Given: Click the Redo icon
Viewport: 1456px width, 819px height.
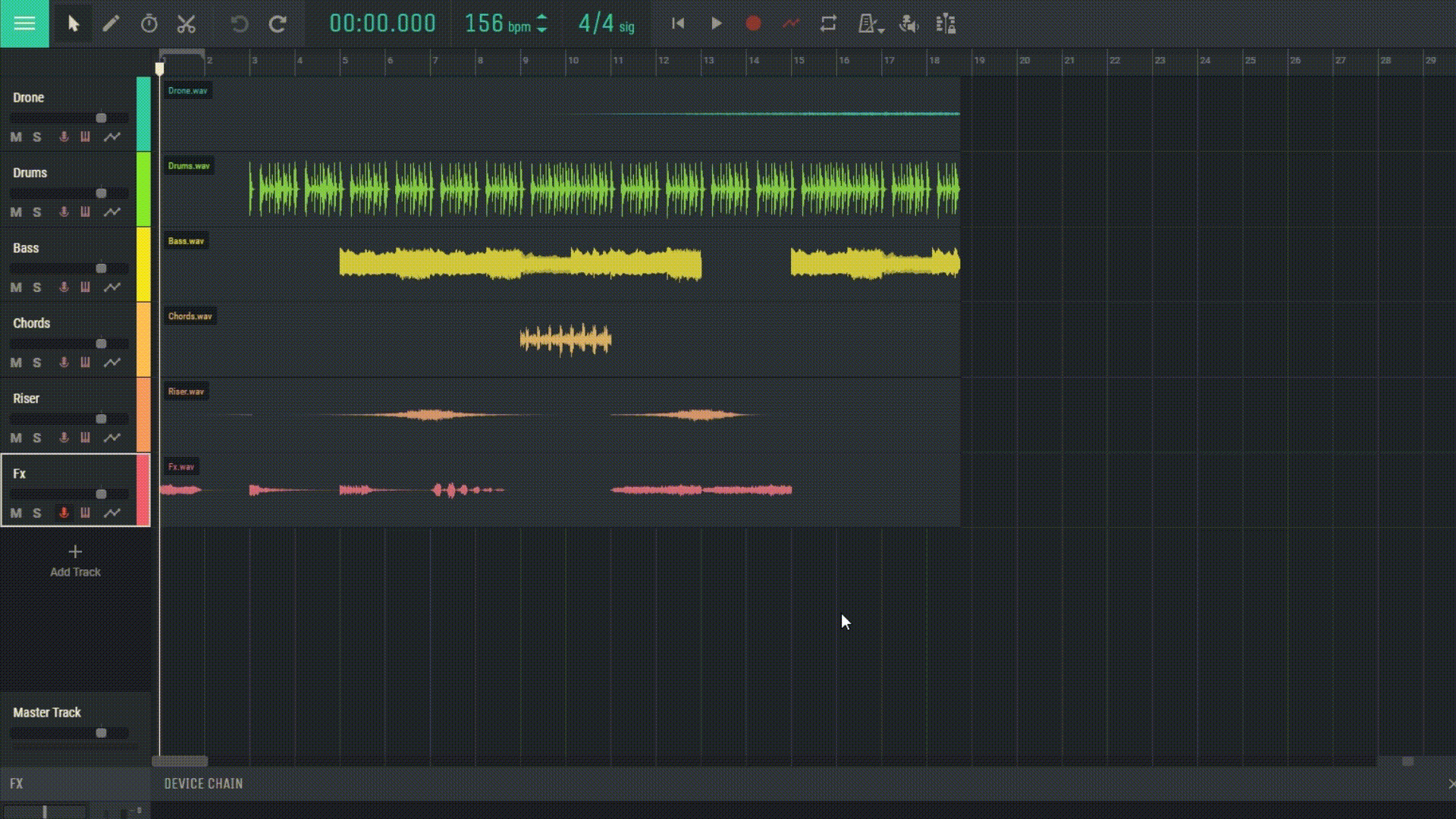Looking at the screenshot, I should point(278,24).
